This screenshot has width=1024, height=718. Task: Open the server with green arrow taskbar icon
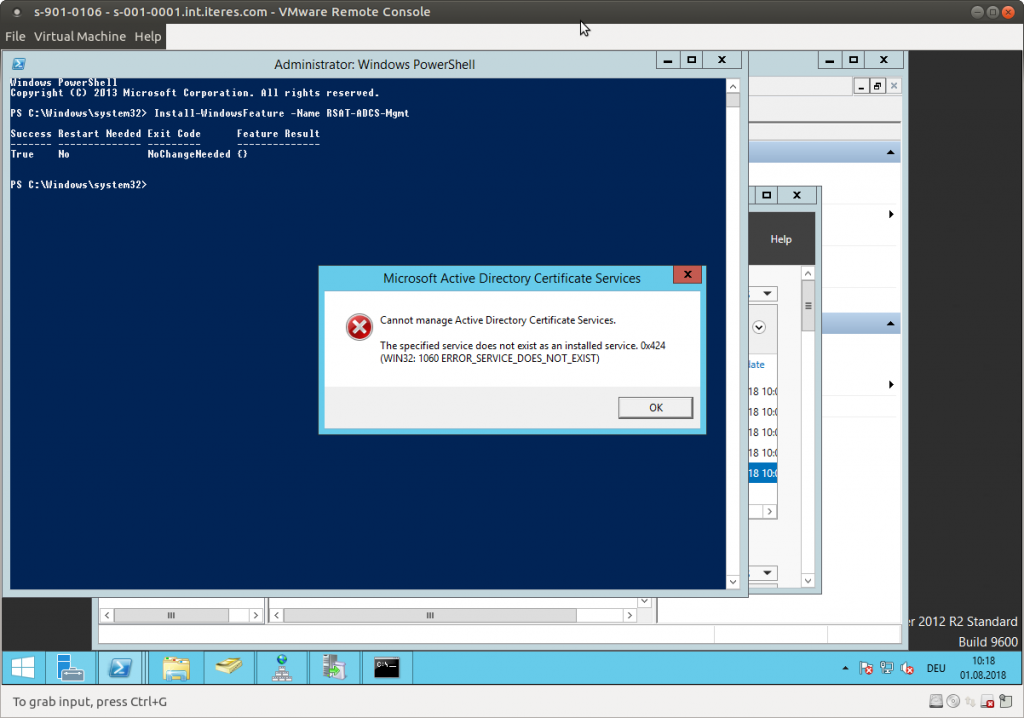(334, 668)
